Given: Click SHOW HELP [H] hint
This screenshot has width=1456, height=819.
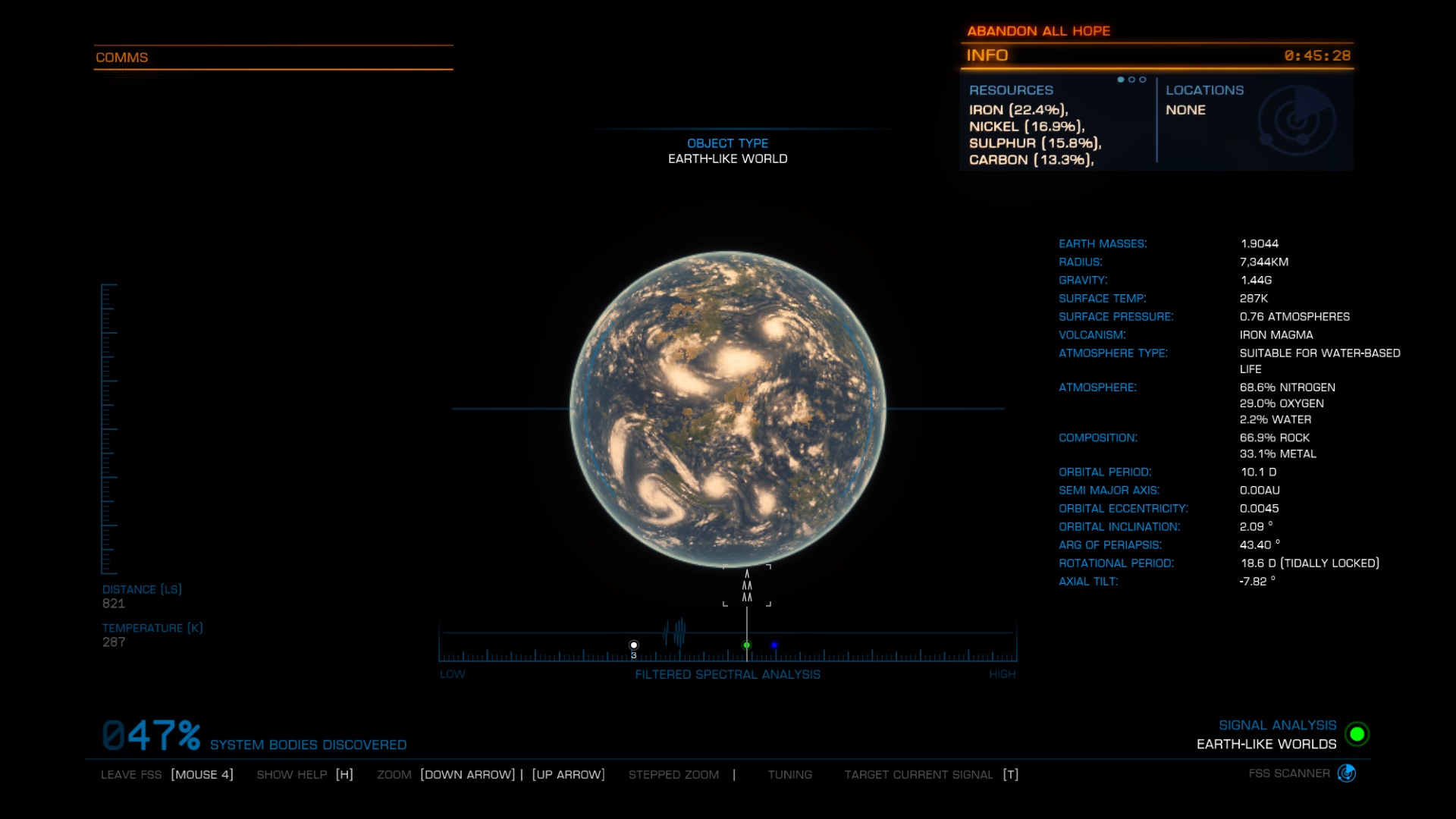Looking at the screenshot, I should pyautogui.click(x=305, y=774).
